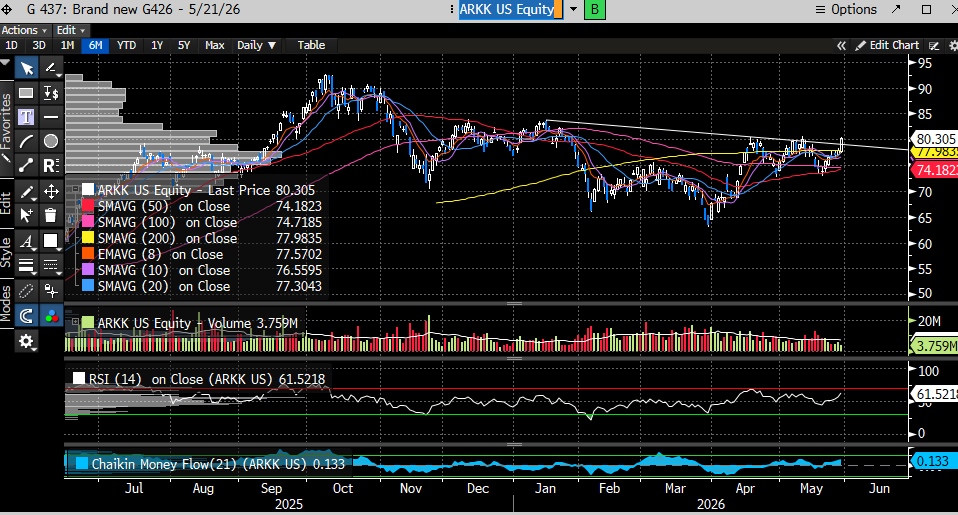Select the circle drawing tool

pyautogui.click(x=51, y=141)
